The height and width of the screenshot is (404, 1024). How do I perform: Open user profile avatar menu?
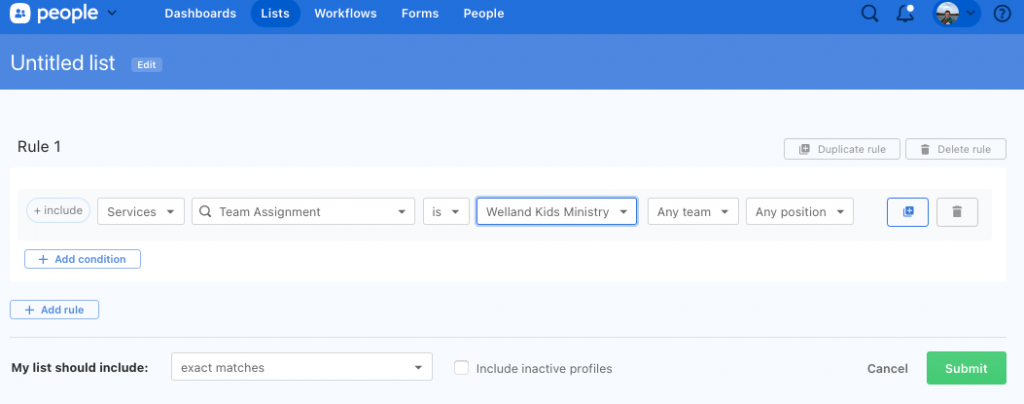956,14
